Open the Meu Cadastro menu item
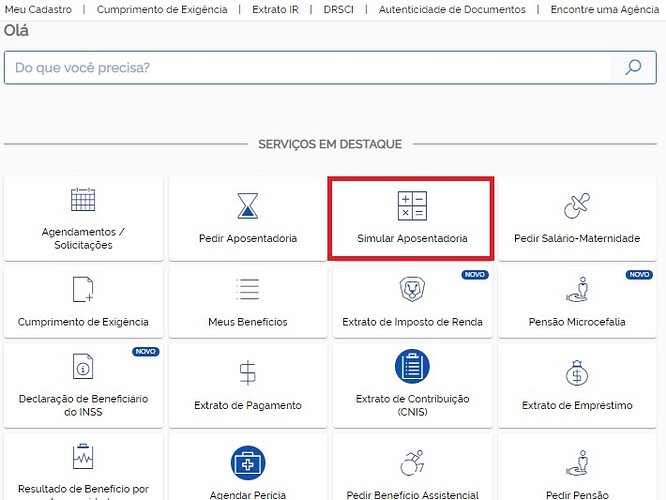Viewport: 666px width, 500px height. (38, 9)
